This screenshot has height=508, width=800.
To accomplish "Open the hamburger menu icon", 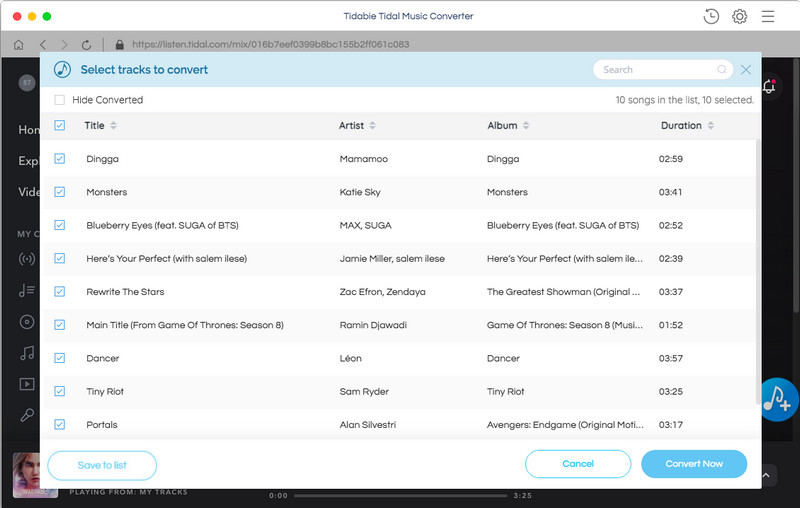I will 768,16.
